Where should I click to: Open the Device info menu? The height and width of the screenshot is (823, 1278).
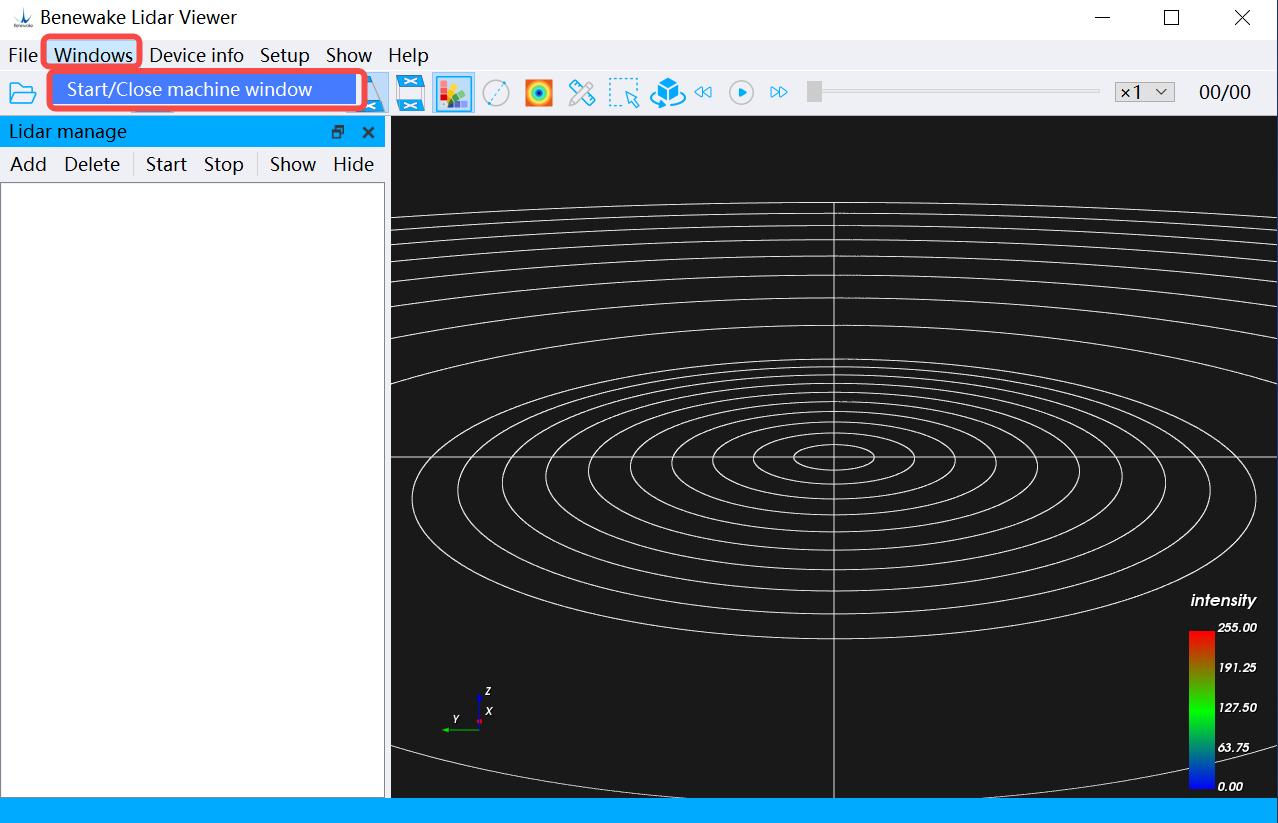click(x=196, y=55)
